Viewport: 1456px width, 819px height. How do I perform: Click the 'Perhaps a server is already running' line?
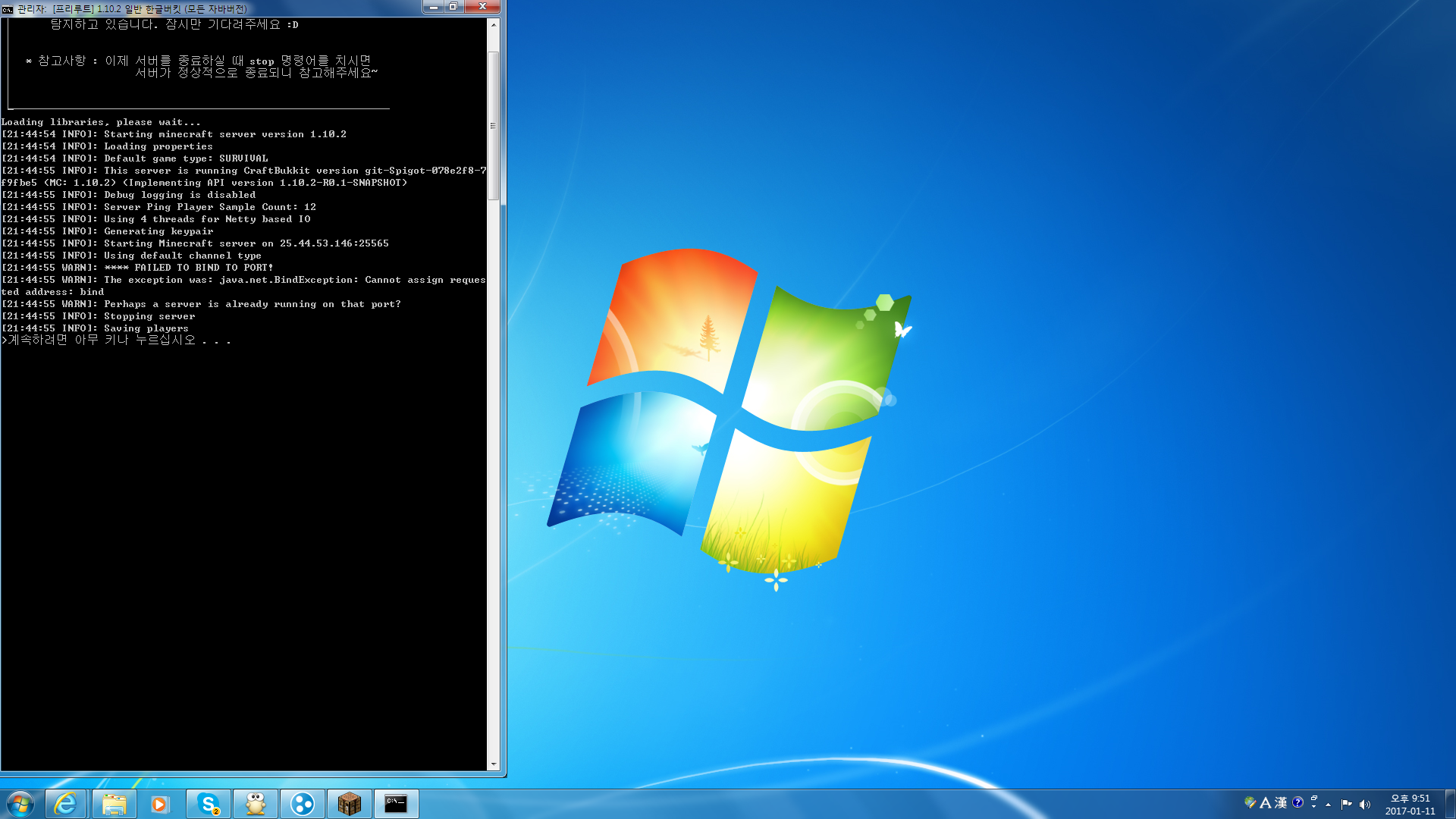pyautogui.click(x=202, y=304)
